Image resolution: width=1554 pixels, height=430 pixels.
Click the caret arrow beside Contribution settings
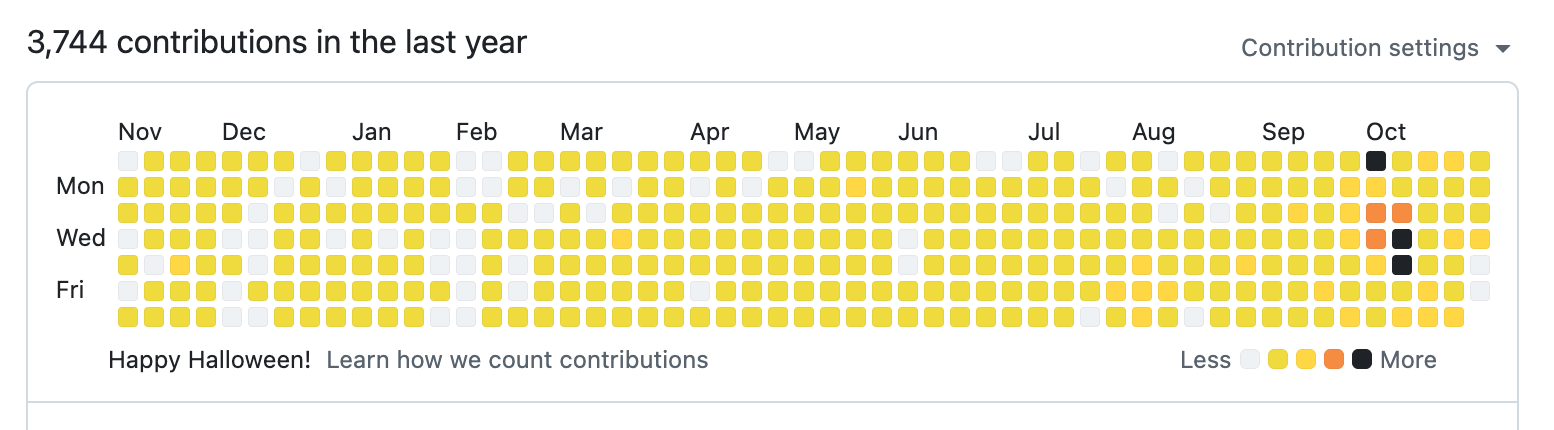[1501, 48]
